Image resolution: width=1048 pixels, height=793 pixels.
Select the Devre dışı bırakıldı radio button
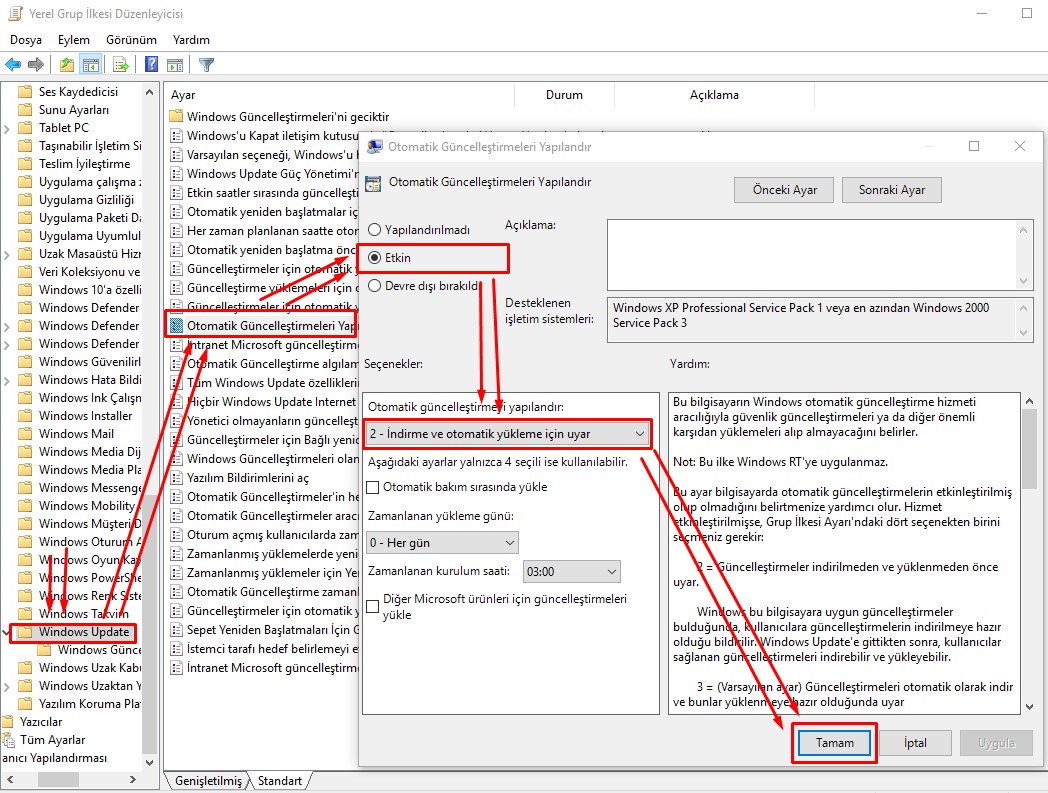(x=375, y=286)
